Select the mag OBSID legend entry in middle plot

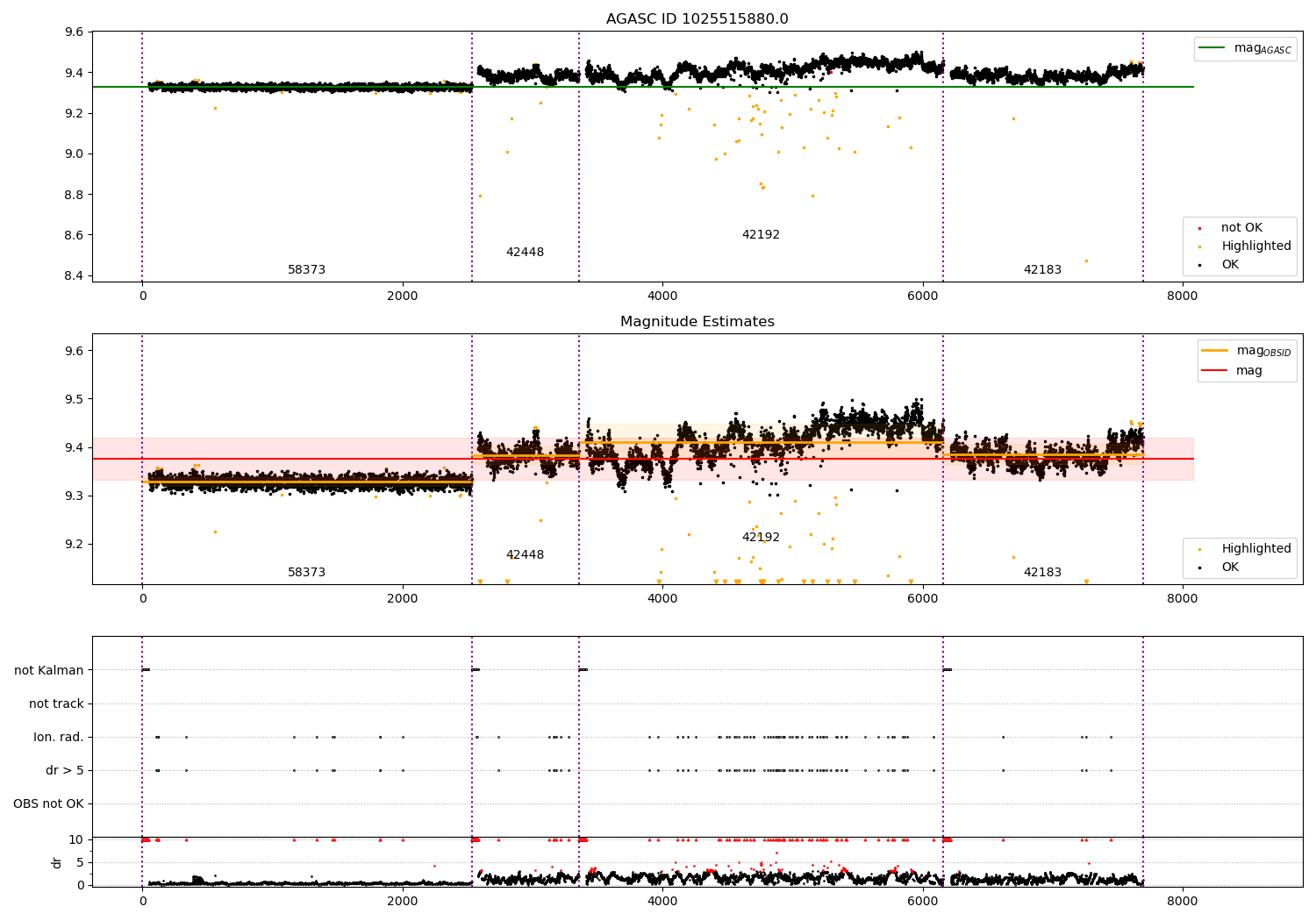click(1246, 351)
